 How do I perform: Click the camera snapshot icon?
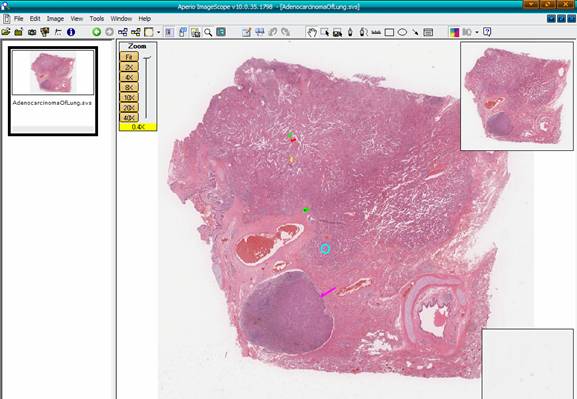[x=32, y=32]
